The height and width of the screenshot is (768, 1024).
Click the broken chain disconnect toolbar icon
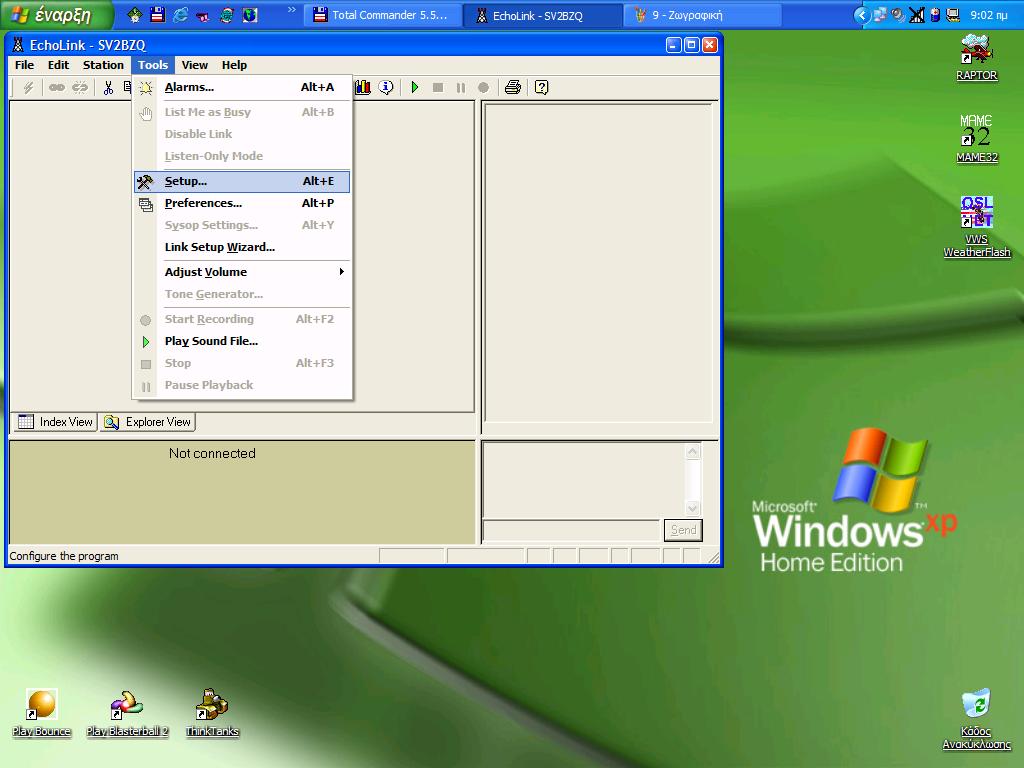[80, 88]
